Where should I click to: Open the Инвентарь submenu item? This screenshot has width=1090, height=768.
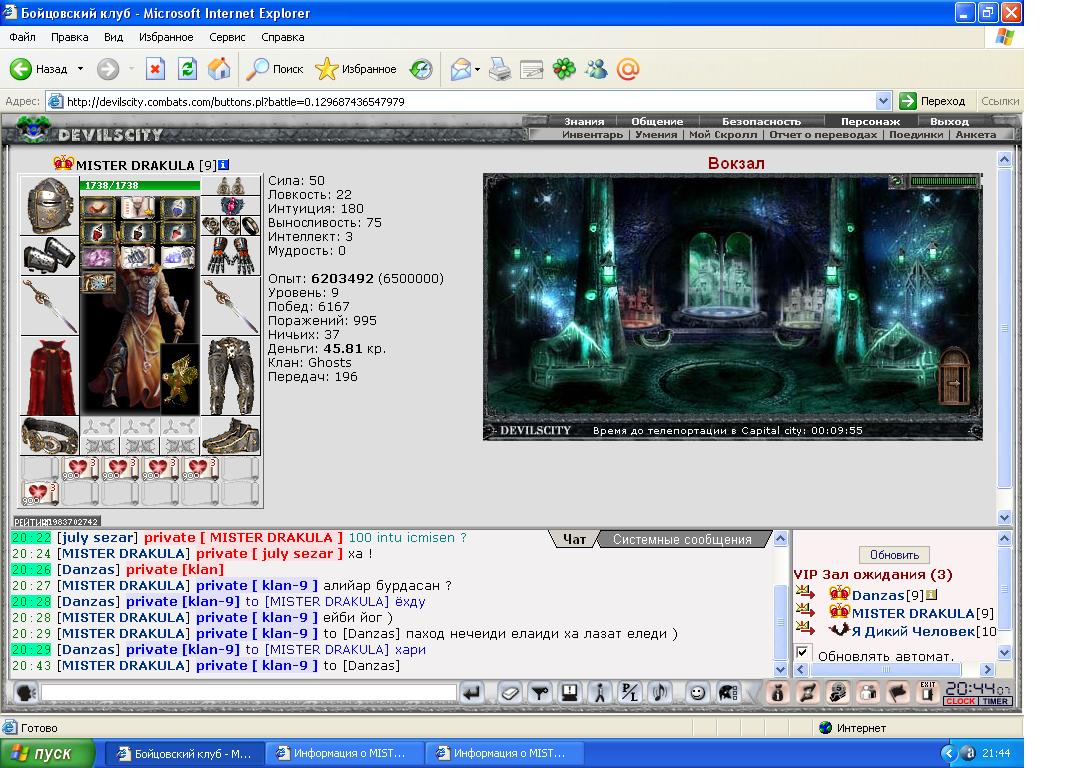pyautogui.click(x=592, y=135)
